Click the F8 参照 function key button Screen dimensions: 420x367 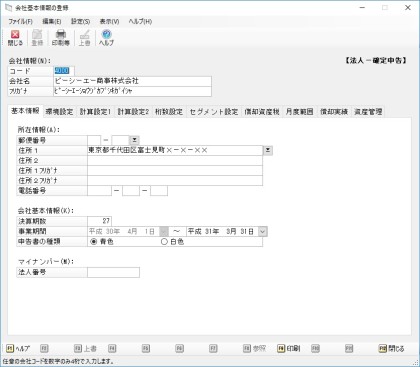255,349
